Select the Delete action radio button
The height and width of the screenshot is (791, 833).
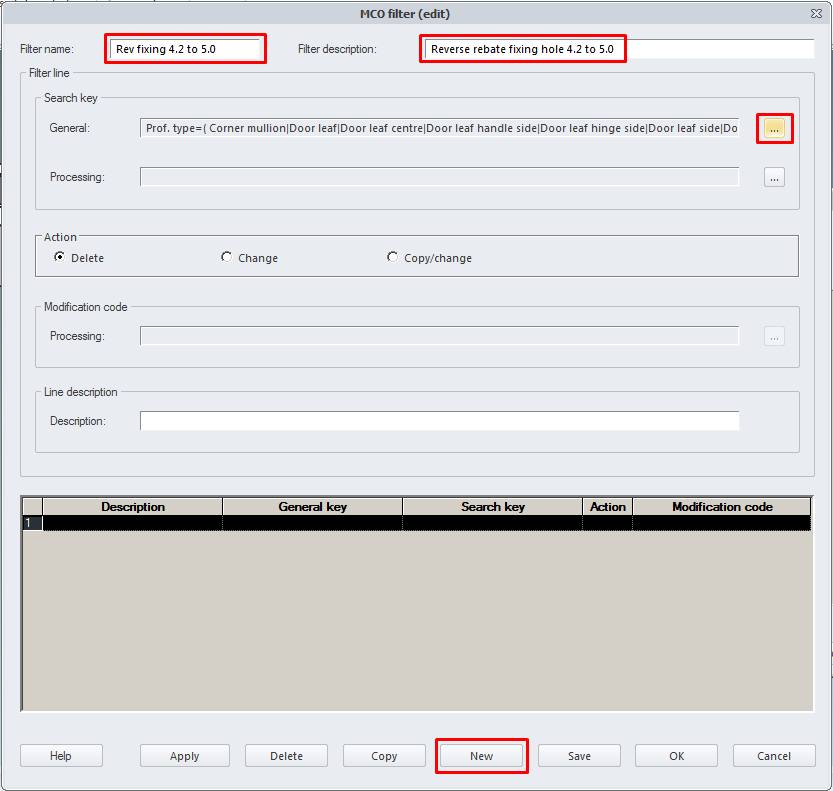pos(60,257)
